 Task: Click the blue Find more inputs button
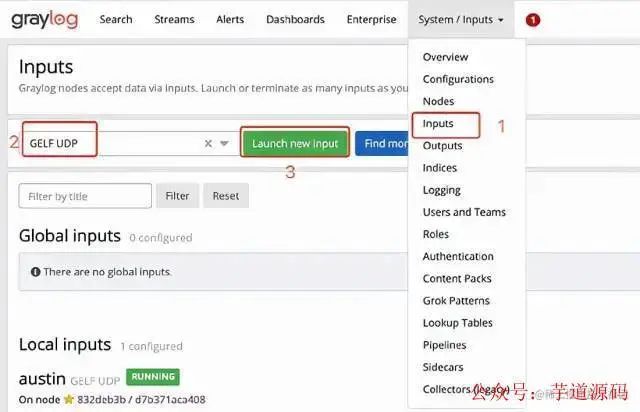point(382,143)
